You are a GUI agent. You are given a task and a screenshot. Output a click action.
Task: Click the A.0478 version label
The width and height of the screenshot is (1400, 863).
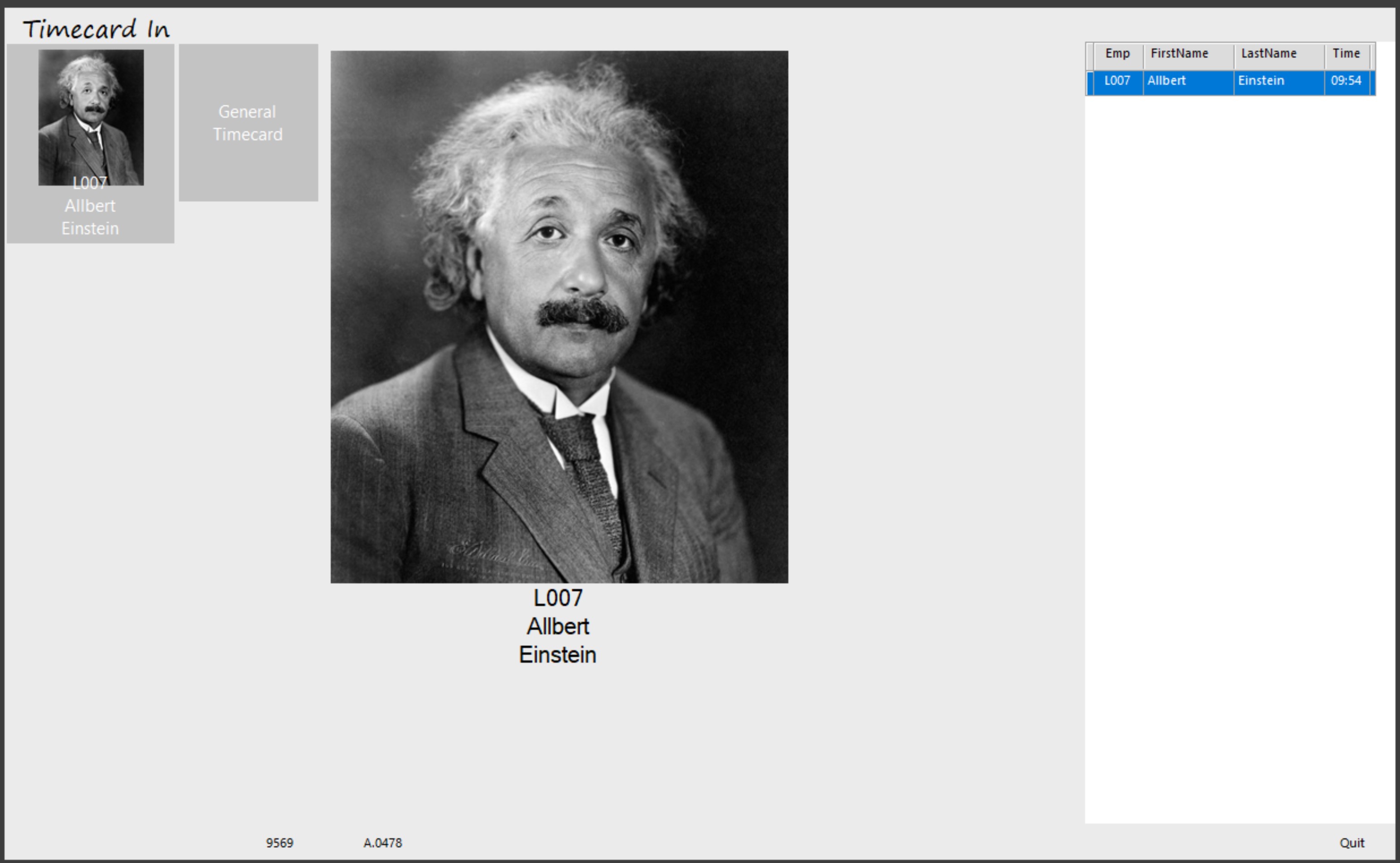tap(383, 843)
